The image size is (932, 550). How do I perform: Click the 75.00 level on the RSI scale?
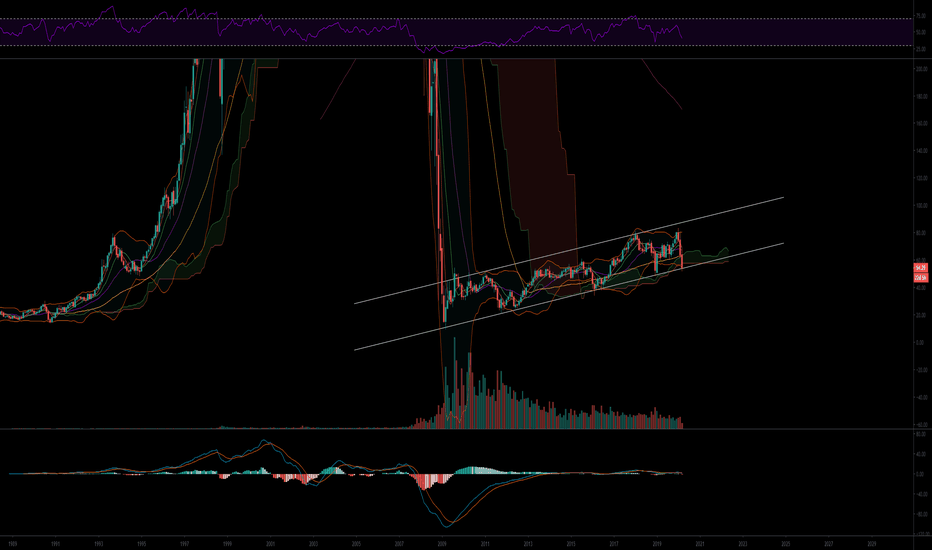(921, 17)
